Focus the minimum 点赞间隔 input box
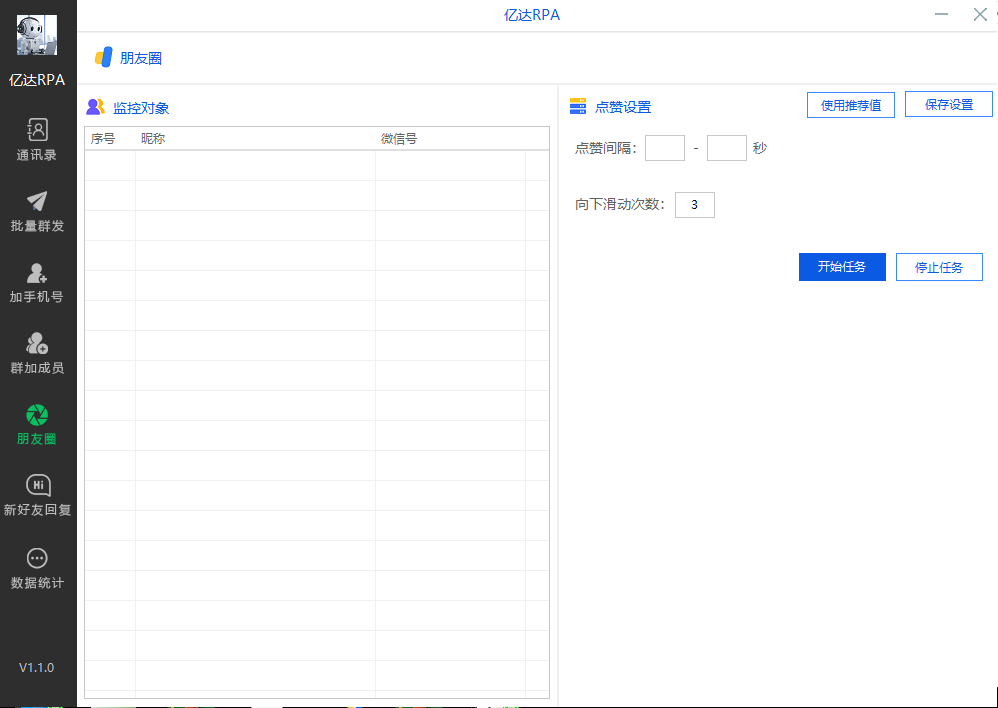The height and width of the screenshot is (708, 998). click(664, 148)
